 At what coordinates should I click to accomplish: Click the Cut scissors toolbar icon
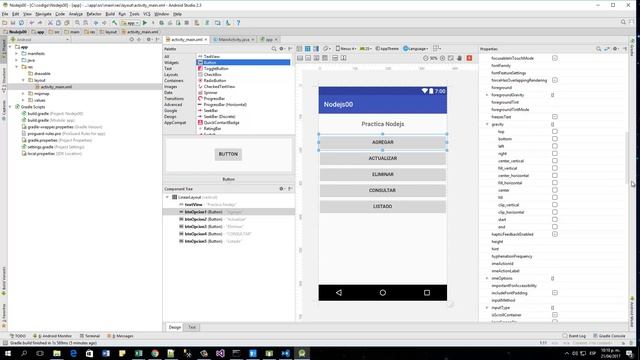coord(50,23)
